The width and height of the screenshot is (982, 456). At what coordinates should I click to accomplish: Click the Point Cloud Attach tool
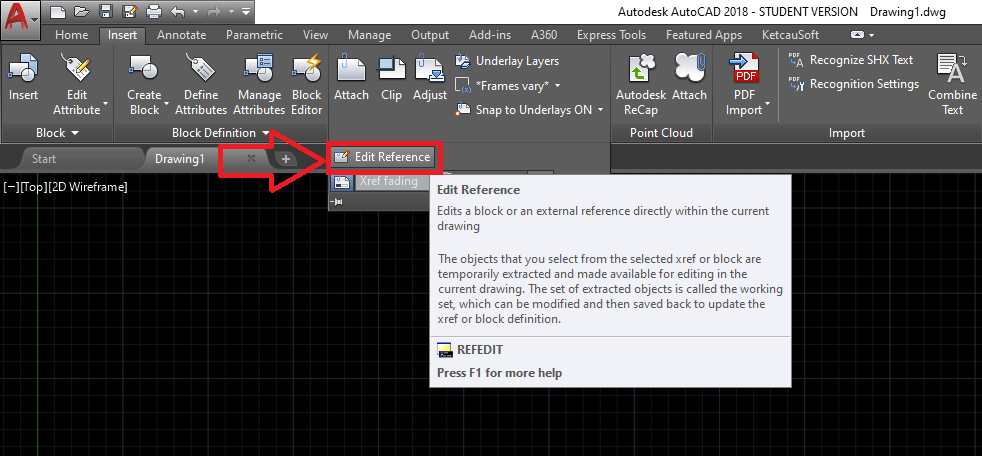pos(690,78)
